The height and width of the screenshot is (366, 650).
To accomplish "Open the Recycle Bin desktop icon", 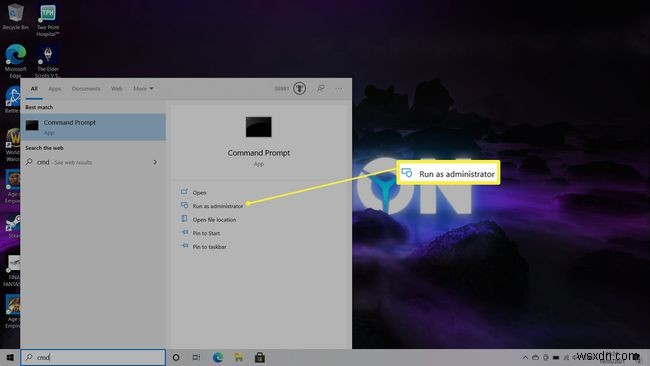I will coord(15,17).
